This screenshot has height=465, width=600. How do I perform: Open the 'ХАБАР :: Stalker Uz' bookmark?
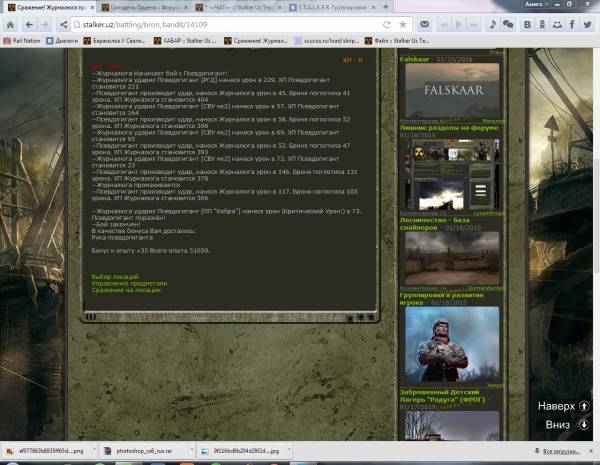(x=185, y=41)
